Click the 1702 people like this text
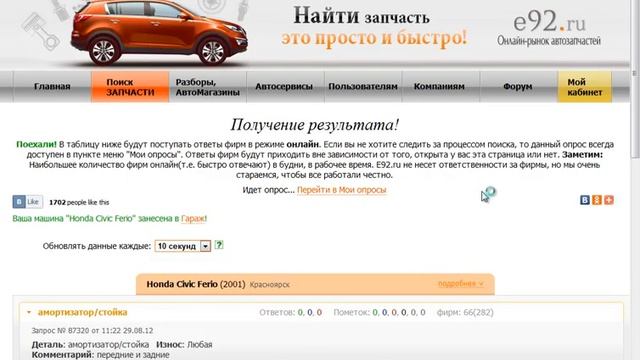The width and height of the screenshot is (640, 360). click(x=79, y=202)
